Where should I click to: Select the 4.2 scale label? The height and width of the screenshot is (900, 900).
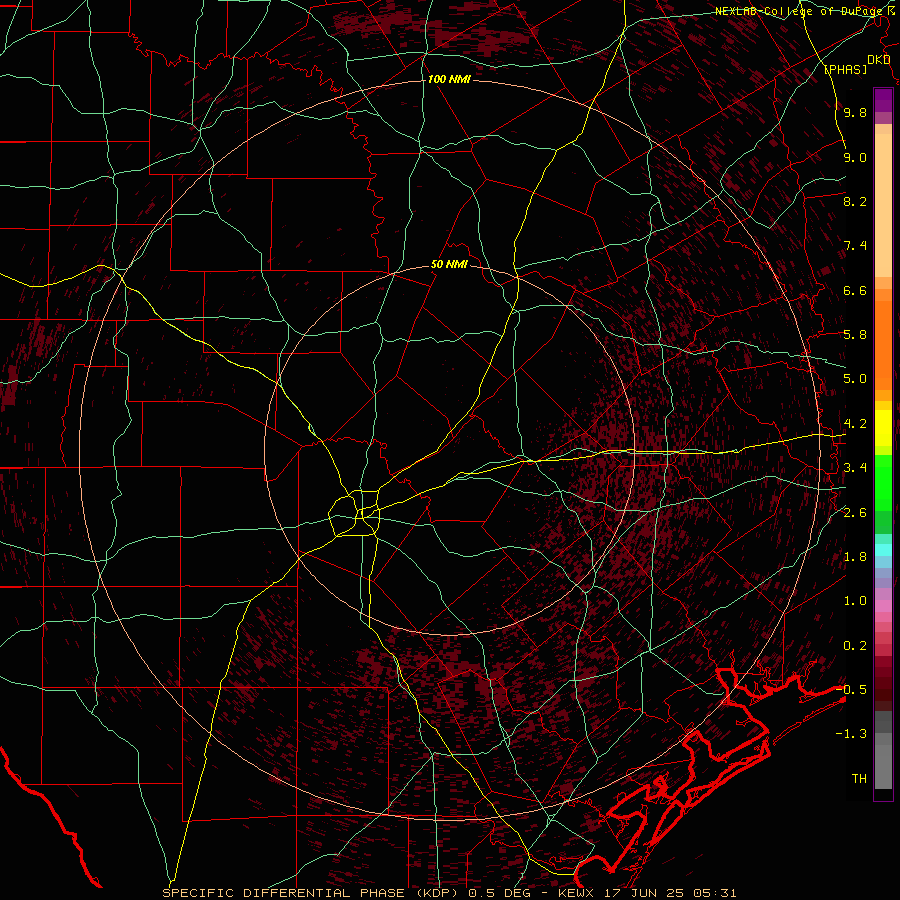click(855, 423)
